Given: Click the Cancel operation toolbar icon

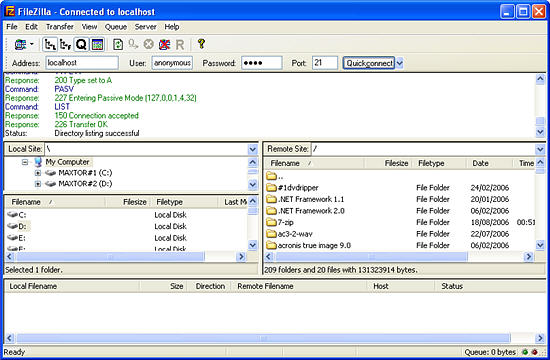Looking at the screenshot, I should pos(149,45).
